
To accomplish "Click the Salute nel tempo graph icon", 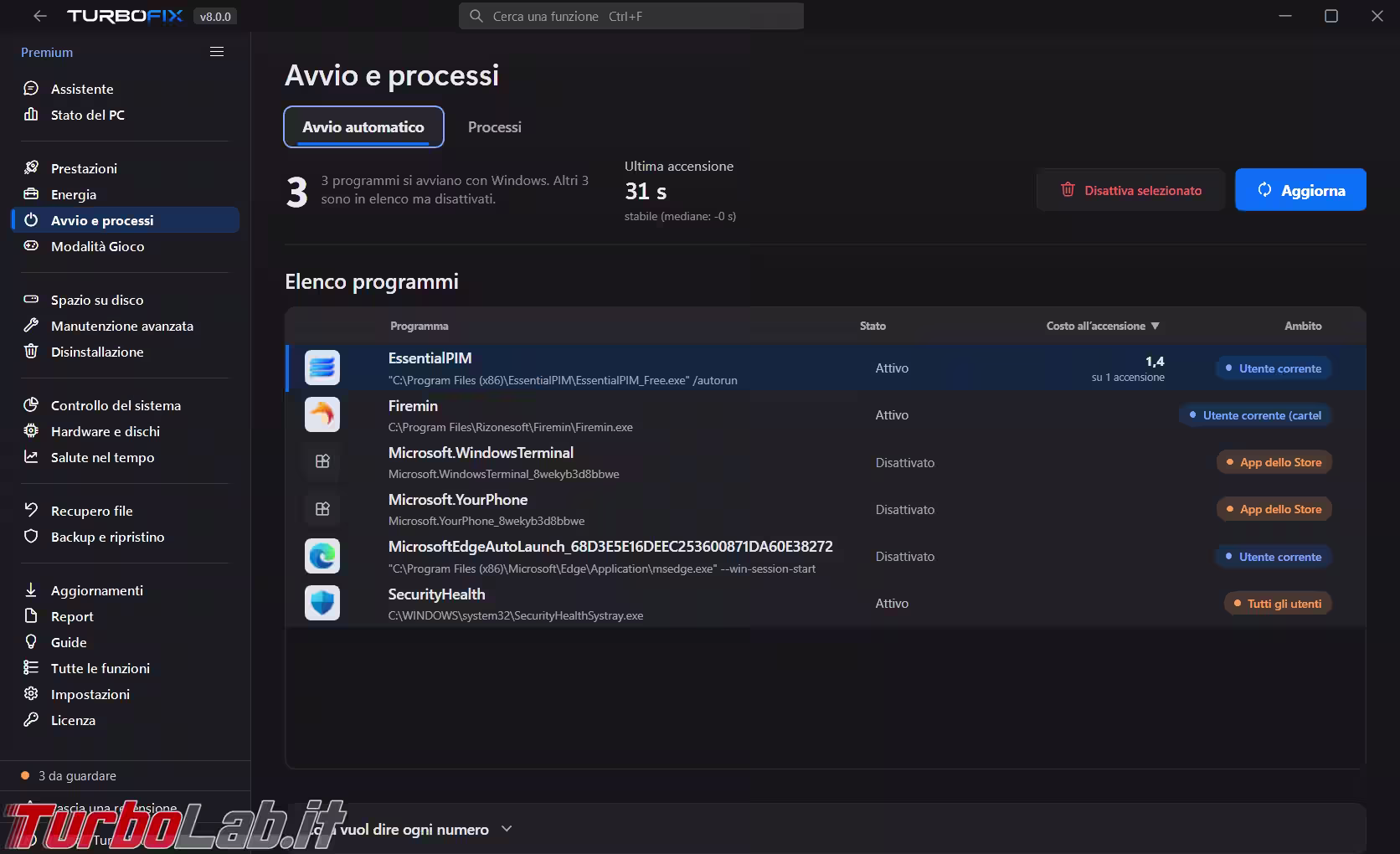I will (31, 457).
